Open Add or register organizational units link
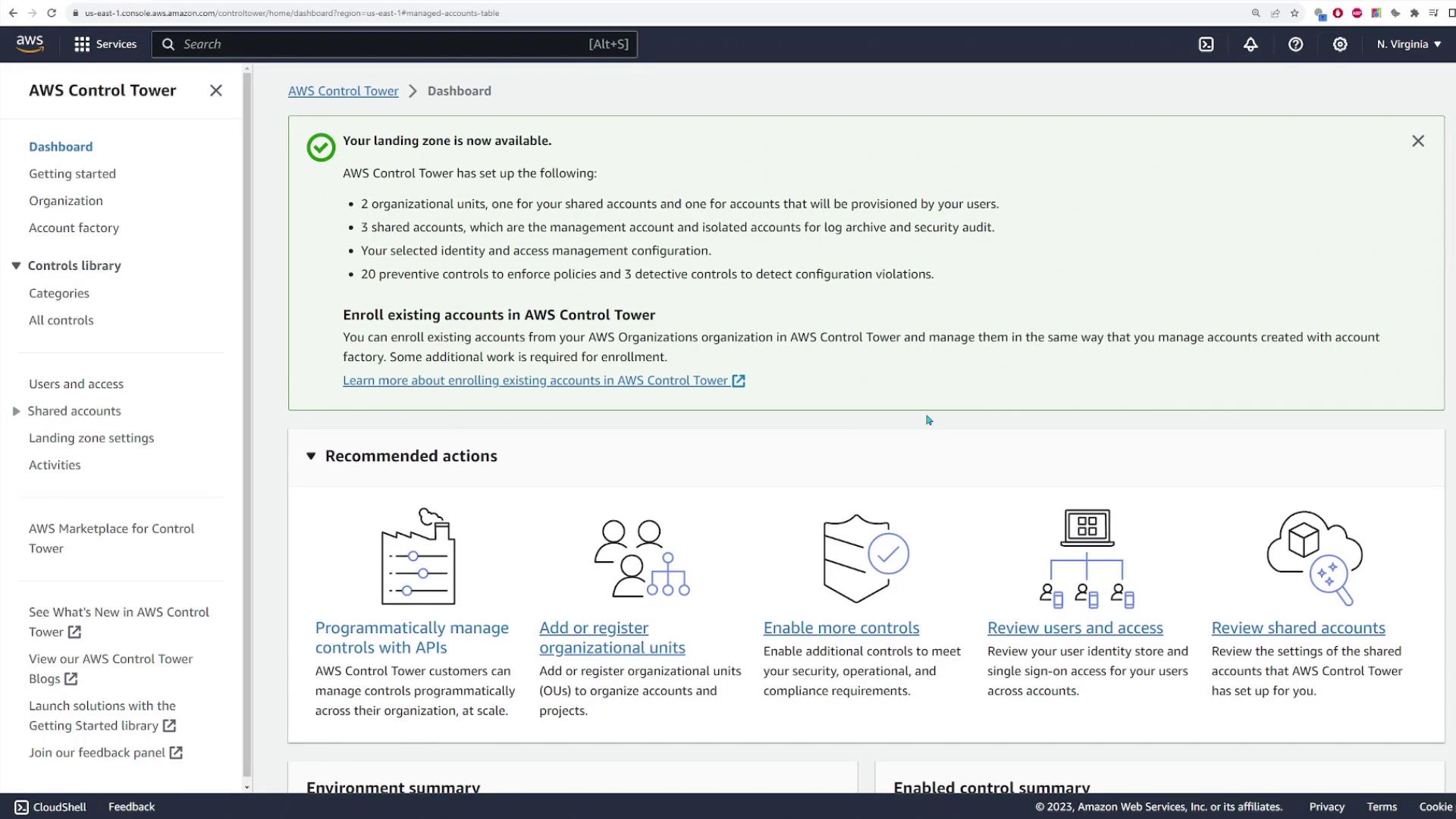1456x819 pixels. [611, 638]
